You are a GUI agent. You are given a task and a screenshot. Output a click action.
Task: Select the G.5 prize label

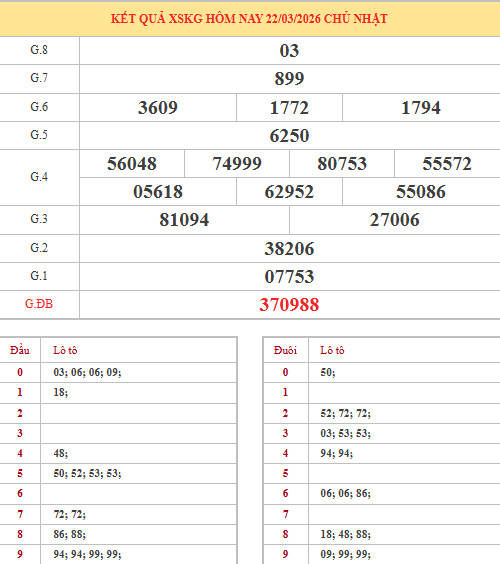tap(39, 135)
